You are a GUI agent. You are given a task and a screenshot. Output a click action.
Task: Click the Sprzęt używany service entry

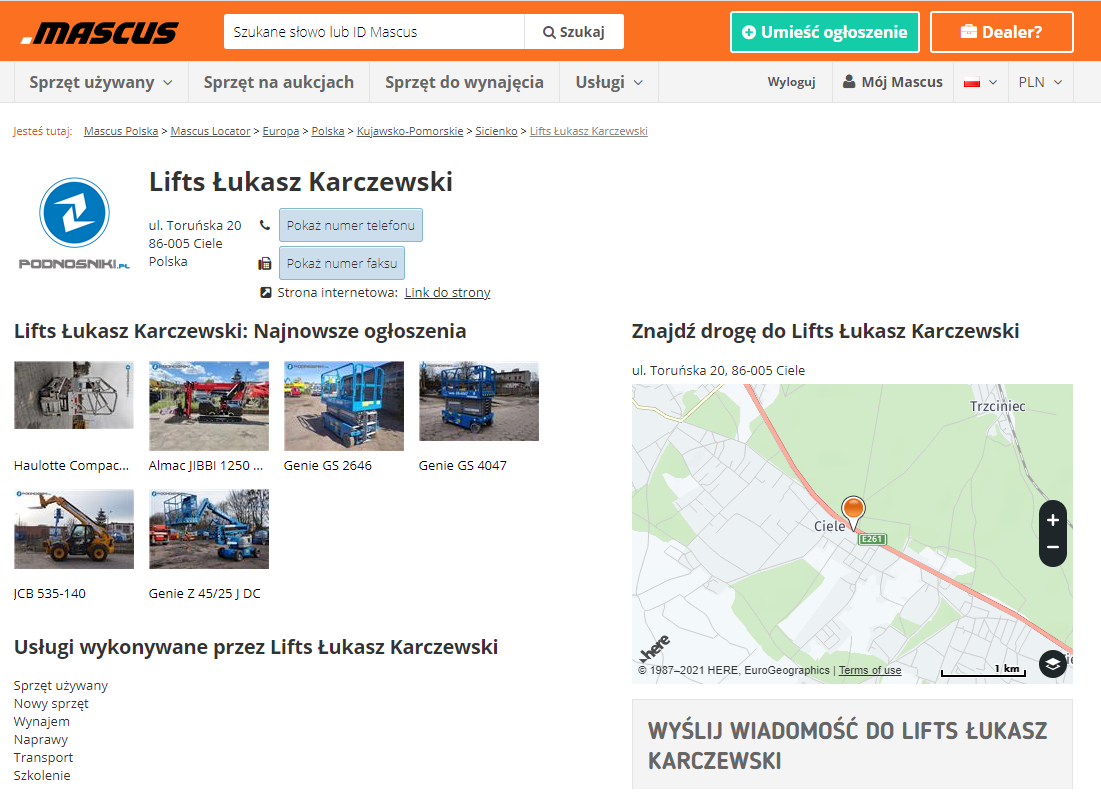click(x=61, y=686)
